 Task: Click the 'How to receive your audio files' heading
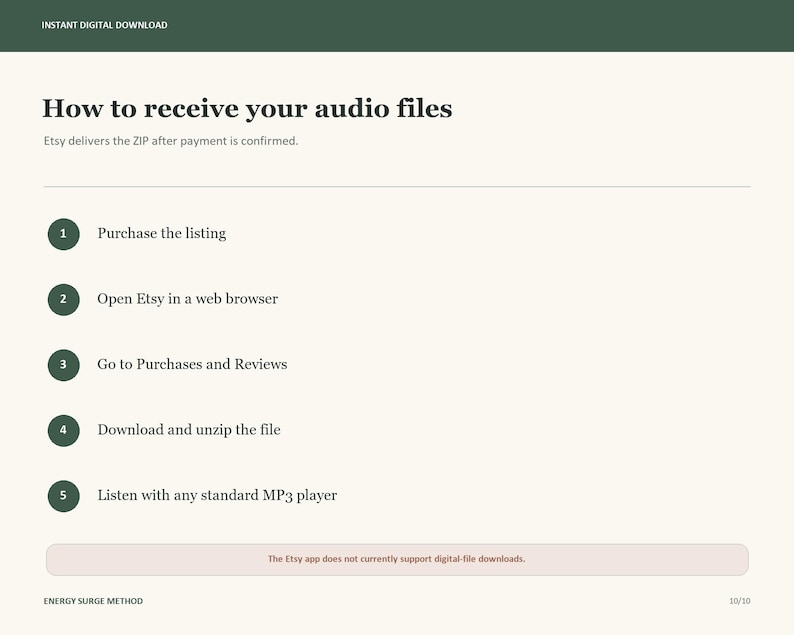click(247, 109)
